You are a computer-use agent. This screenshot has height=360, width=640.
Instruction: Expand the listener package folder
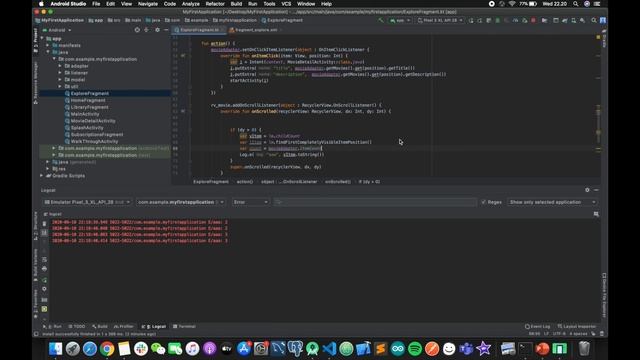pyautogui.click(x=60, y=73)
